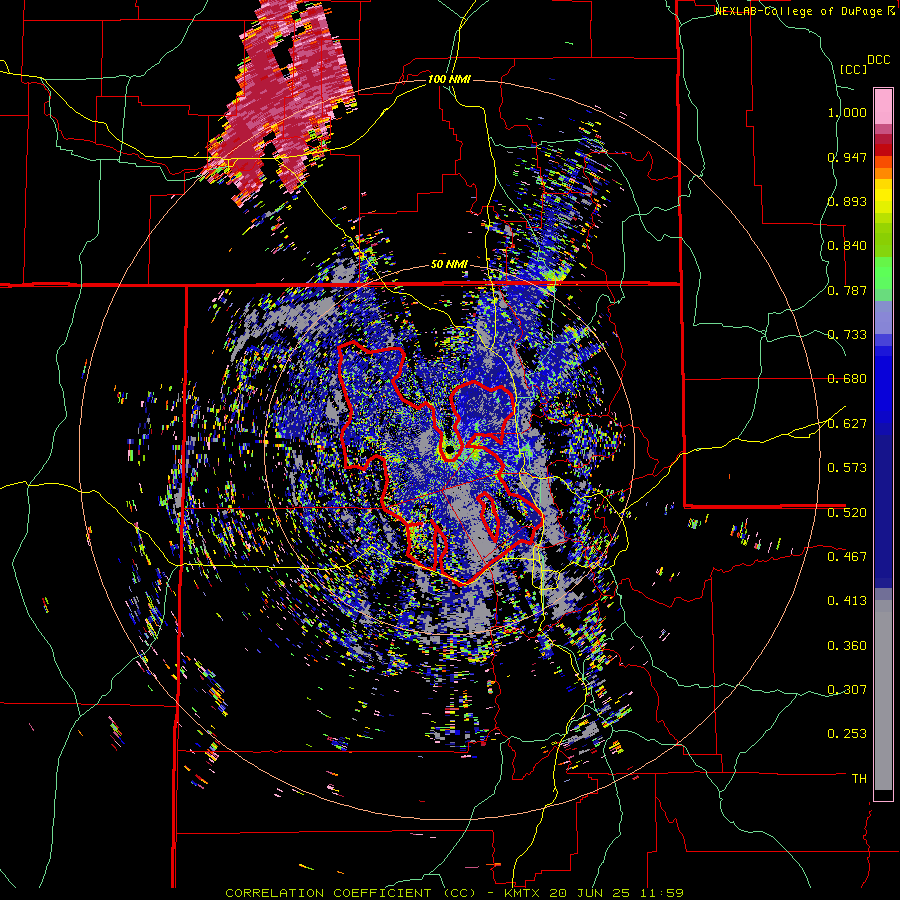Pick the black swatch at color bar bottom

883,795
